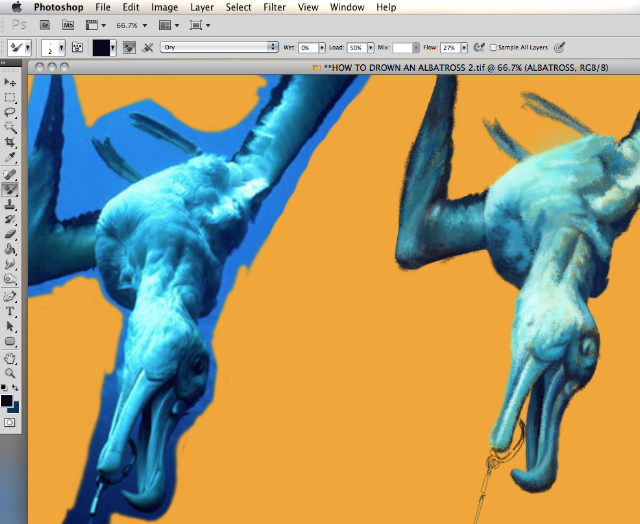
Task: Select the Rounded Rectangle shape tool
Action: tap(10, 342)
